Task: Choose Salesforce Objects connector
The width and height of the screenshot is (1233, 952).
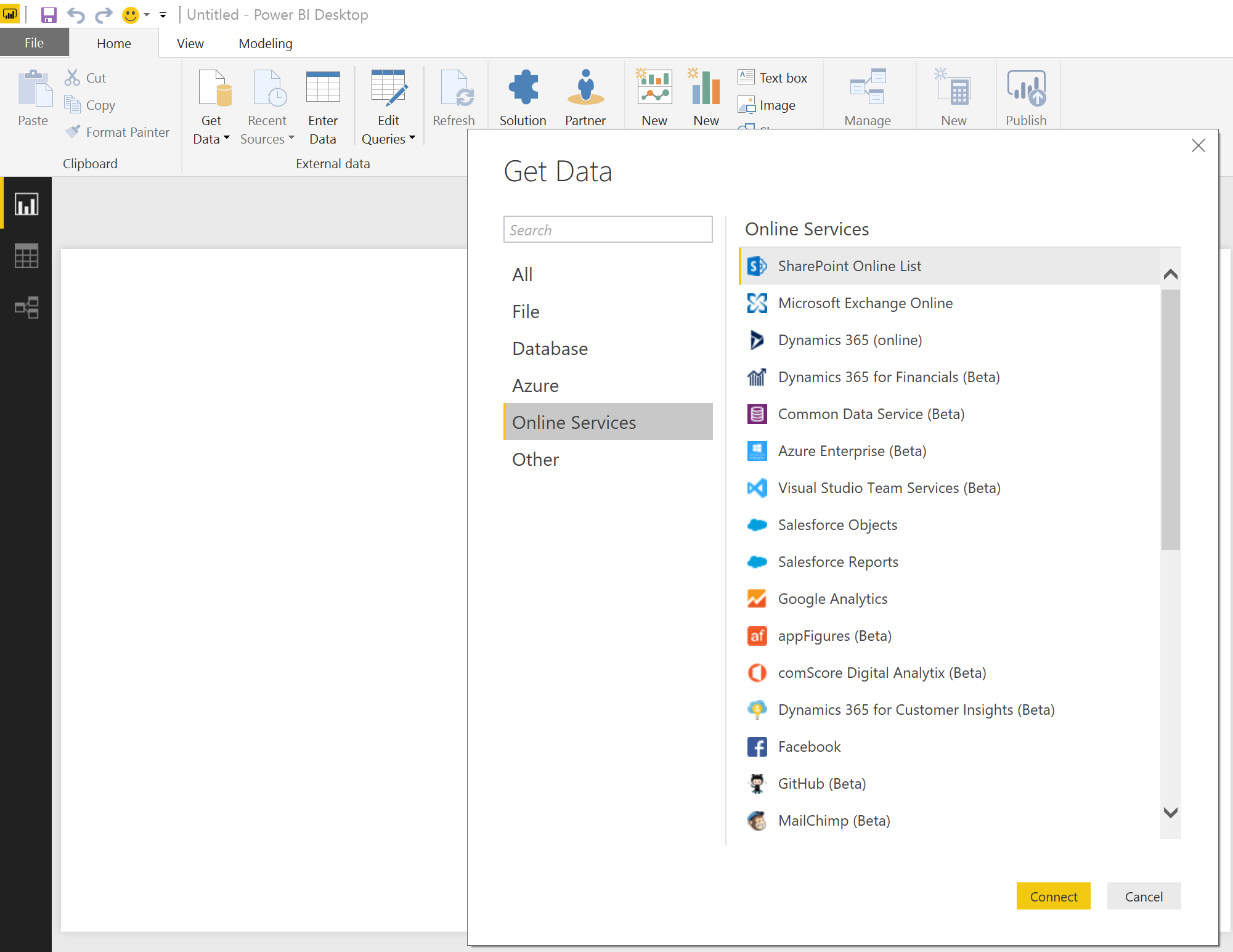Action: [949, 525]
